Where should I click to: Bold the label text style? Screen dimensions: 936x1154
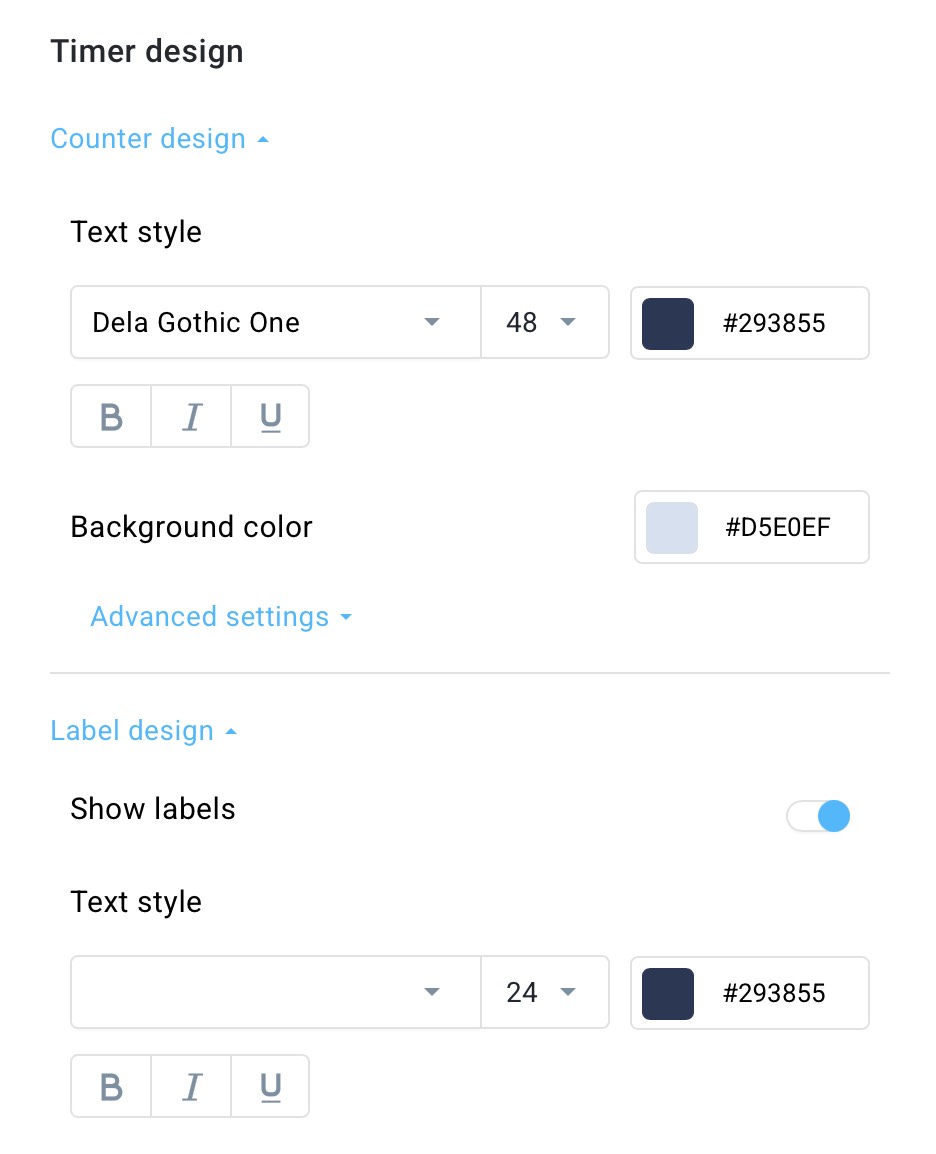pos(110,1086)
